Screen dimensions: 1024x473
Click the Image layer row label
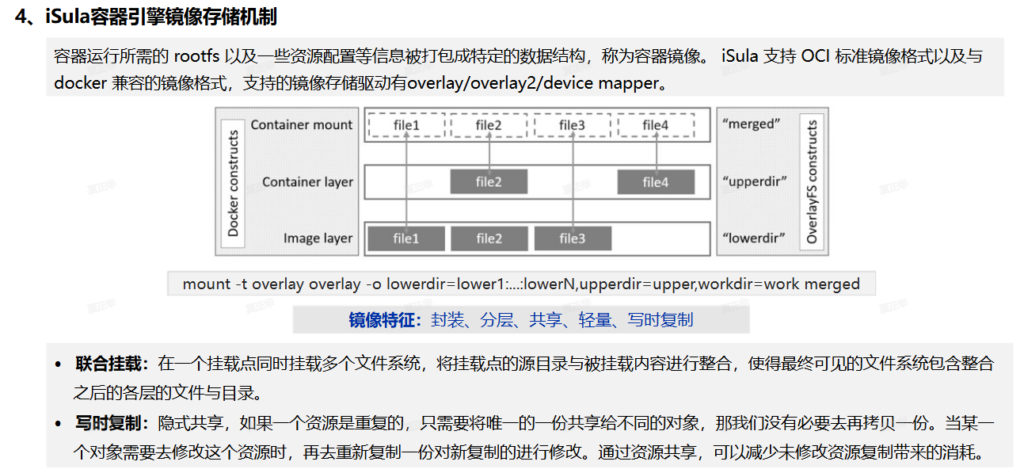point(316,239)
